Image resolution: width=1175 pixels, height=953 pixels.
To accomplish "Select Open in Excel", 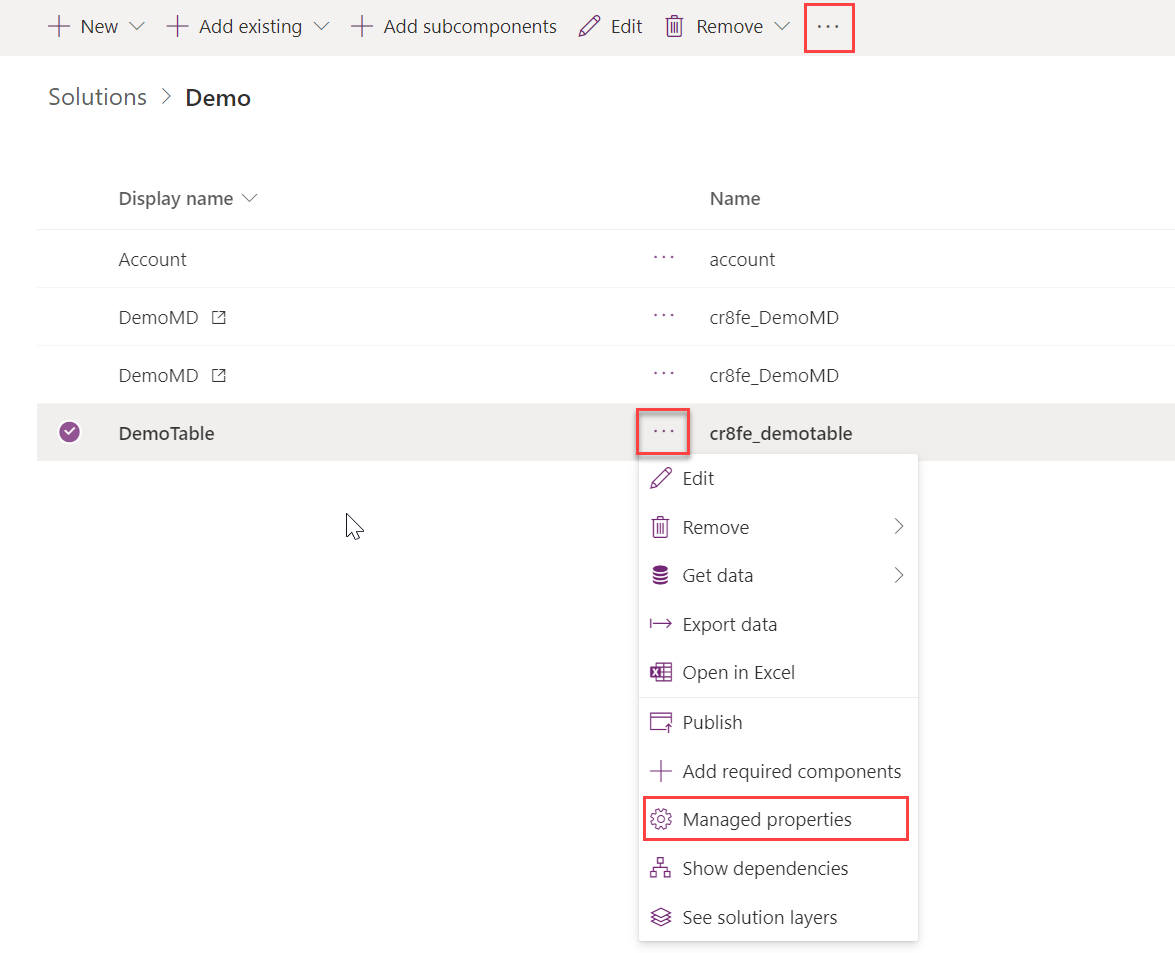I will click(x=778, y=673).
